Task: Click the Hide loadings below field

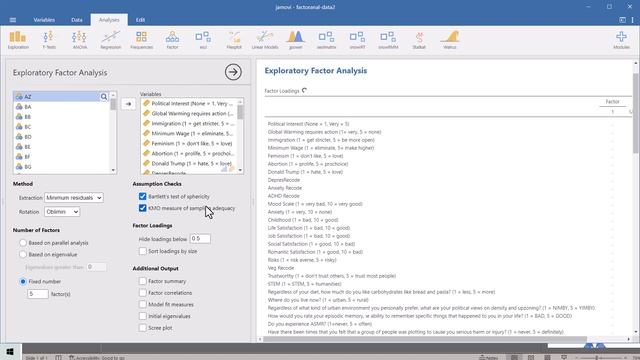Action: tap(200, 239)
